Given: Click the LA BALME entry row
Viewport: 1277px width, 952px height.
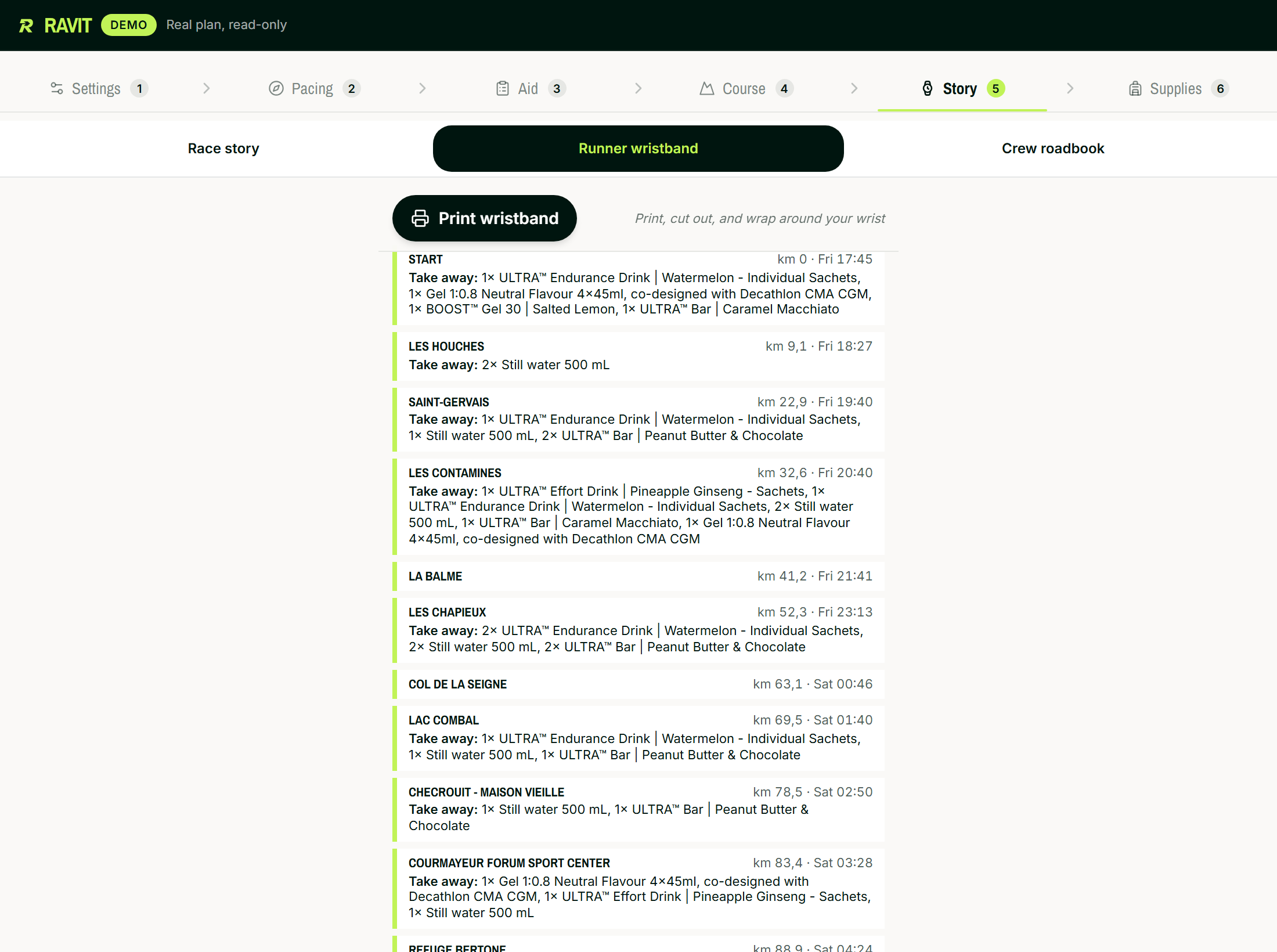Looking at the screenshot, I should pos(638,576).
